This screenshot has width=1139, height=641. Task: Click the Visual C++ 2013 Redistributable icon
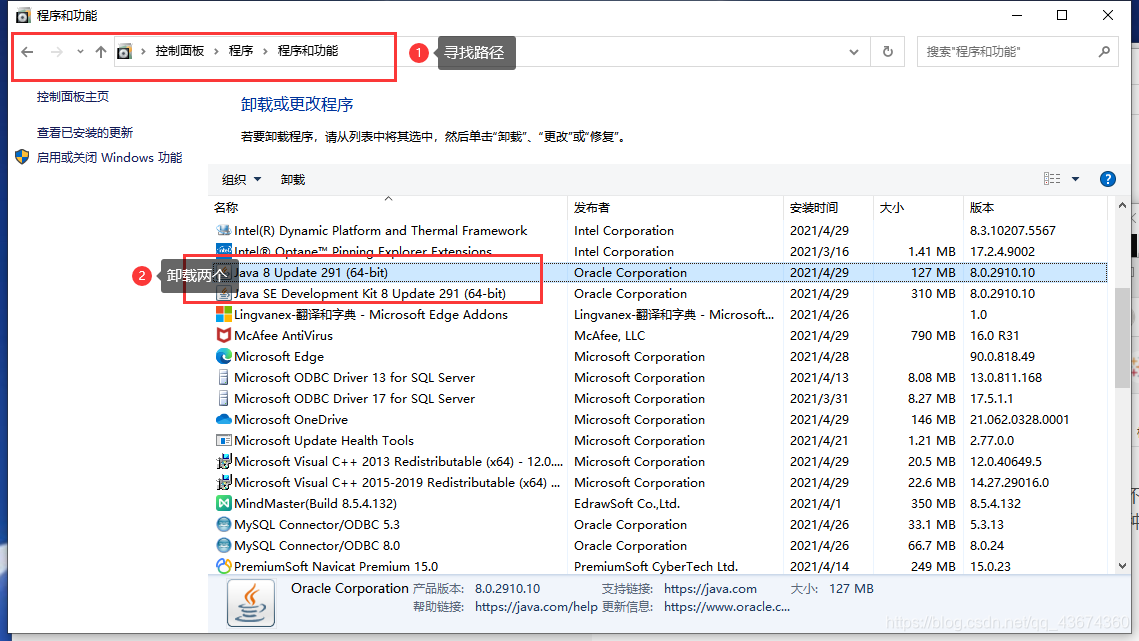click(x=224, y=461)
